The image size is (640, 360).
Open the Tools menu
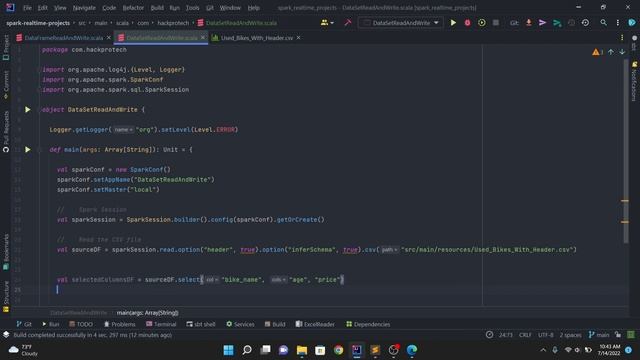point(193,8)
